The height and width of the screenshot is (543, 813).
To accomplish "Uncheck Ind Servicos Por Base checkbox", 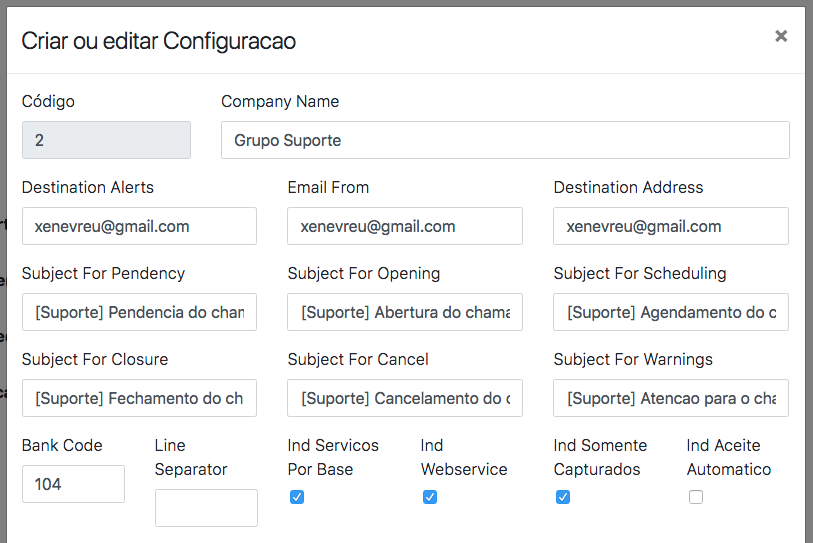I will 297,497.
